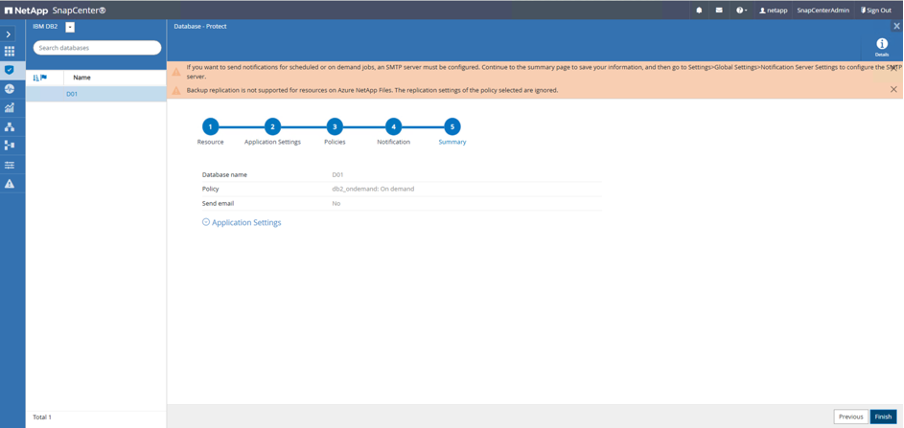Go to step 5 Summary

point(452,127)
